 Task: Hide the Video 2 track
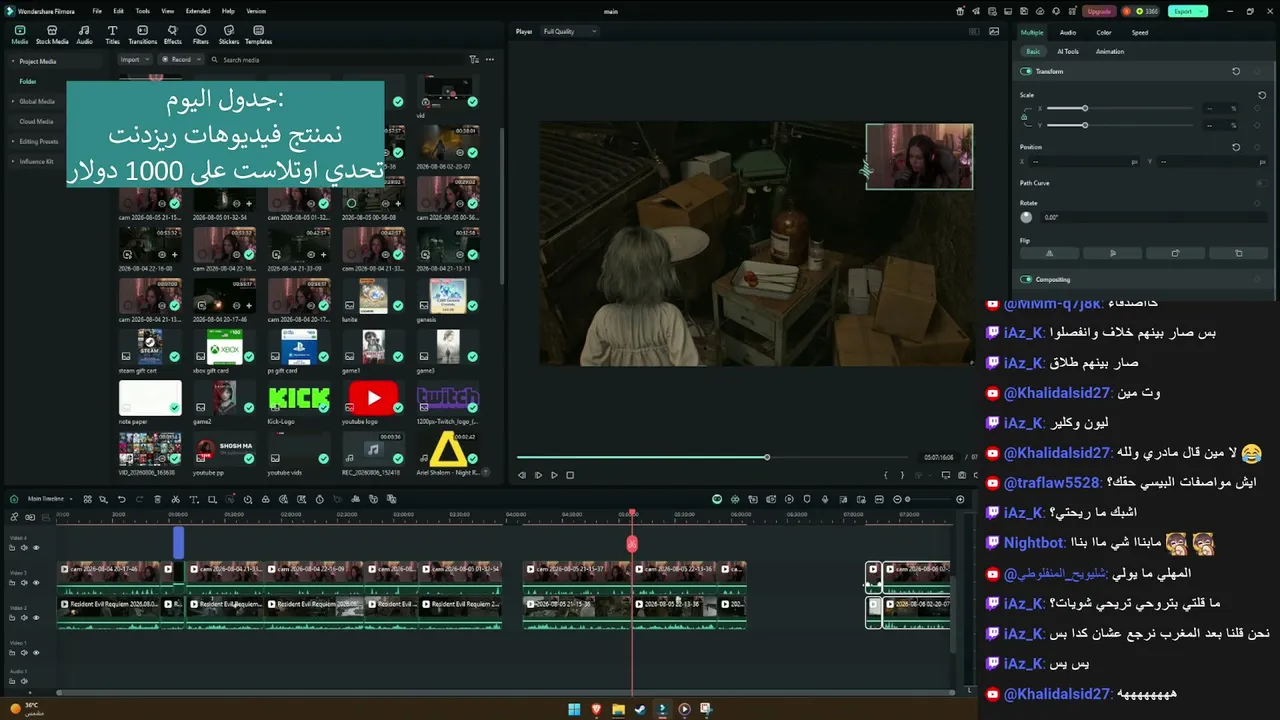tap(36, 618)
